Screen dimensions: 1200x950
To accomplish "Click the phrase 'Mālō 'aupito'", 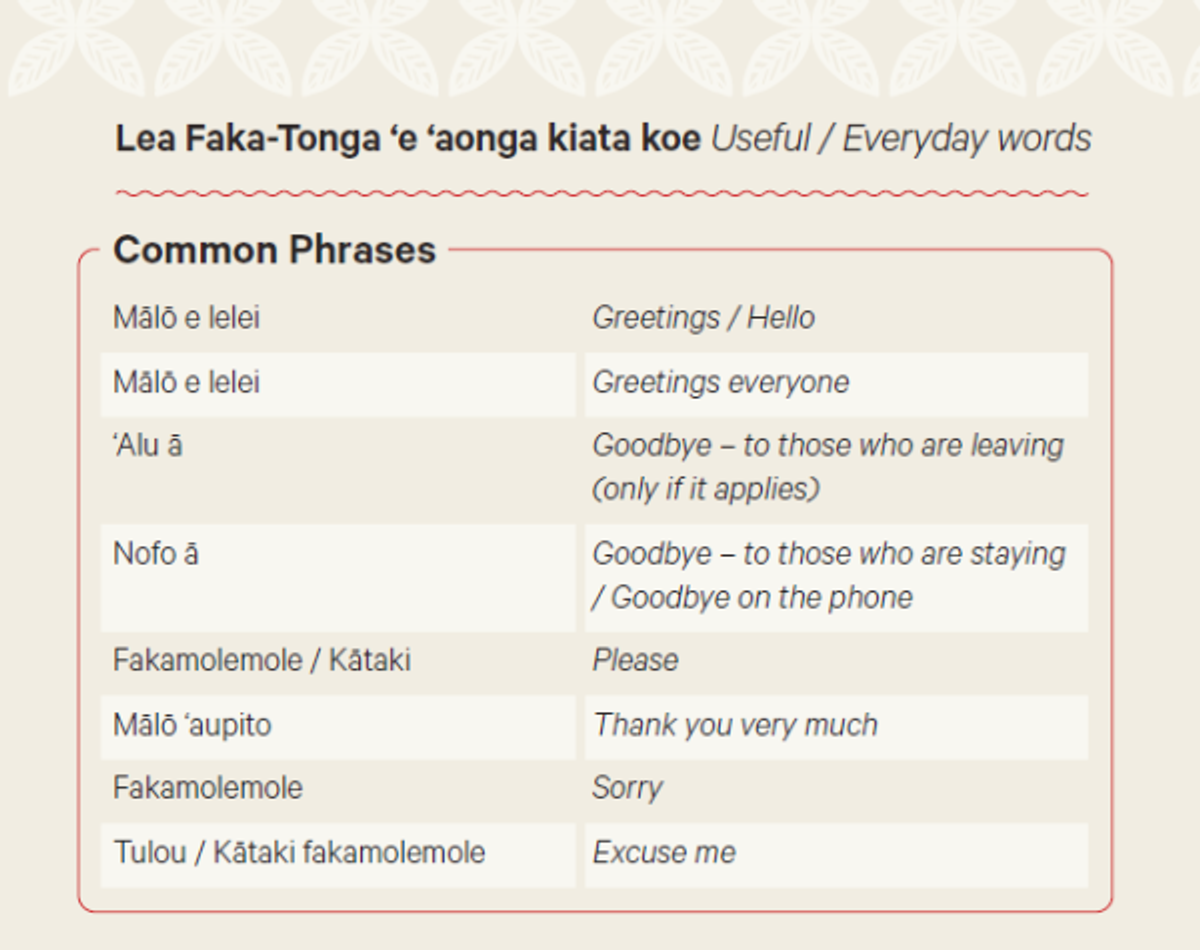I will [x=192, y=725].
